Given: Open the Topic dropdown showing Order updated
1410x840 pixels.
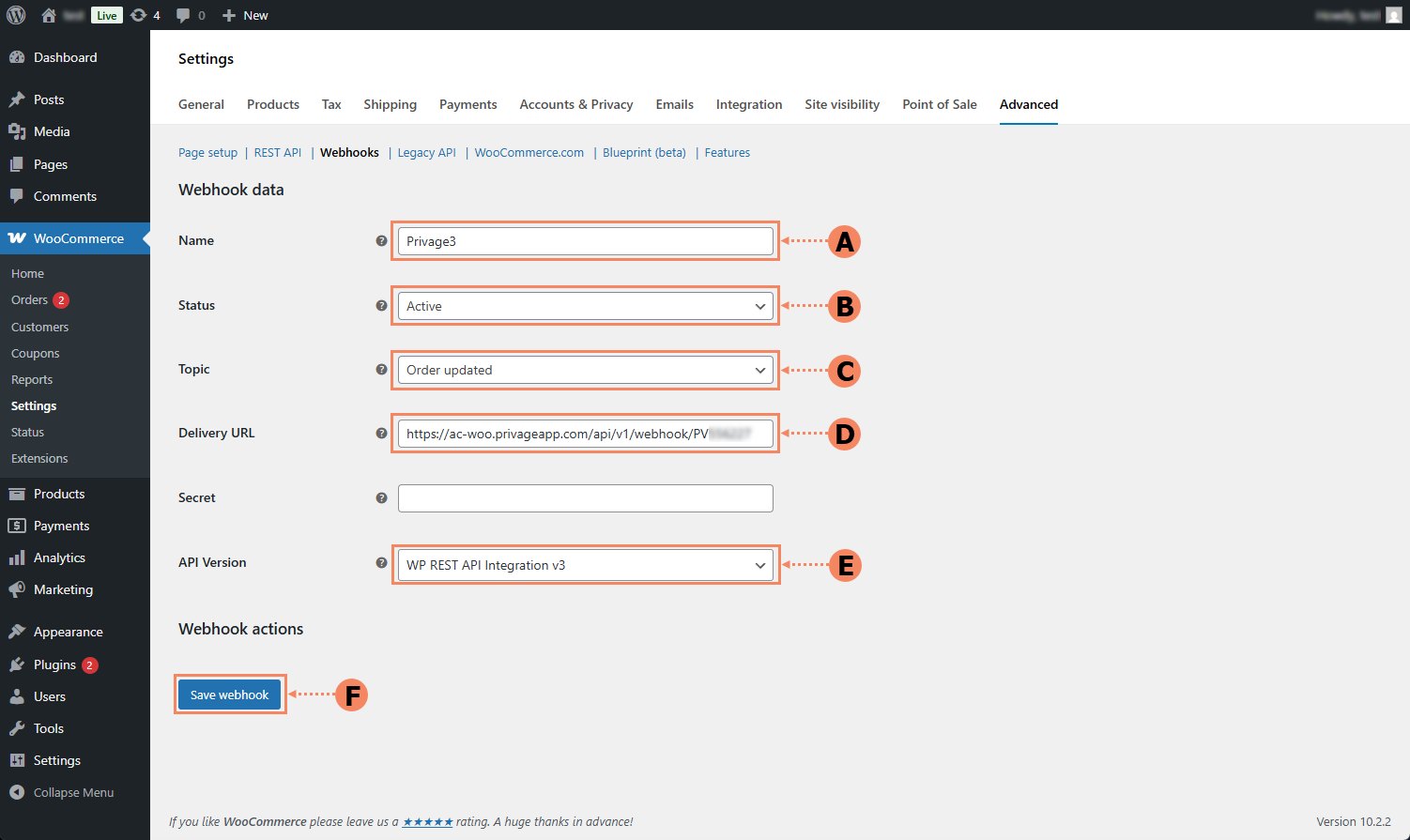Looking at the screenshot, I should pos(585,370).
